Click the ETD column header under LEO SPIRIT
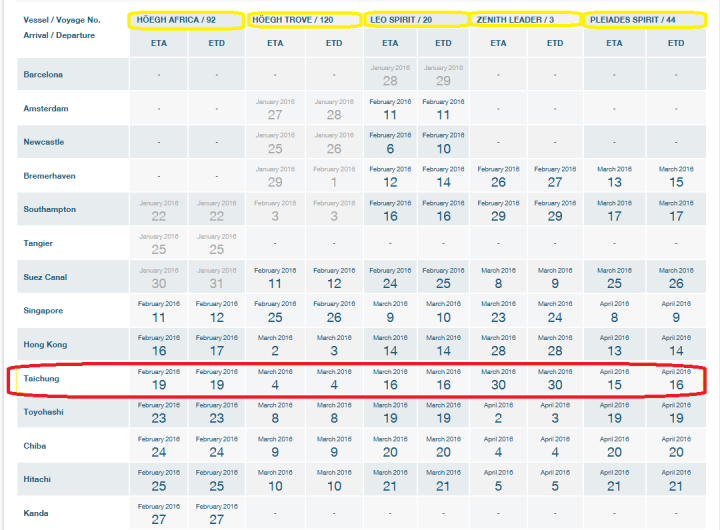The image size is (720, 530). click(443, 43)
